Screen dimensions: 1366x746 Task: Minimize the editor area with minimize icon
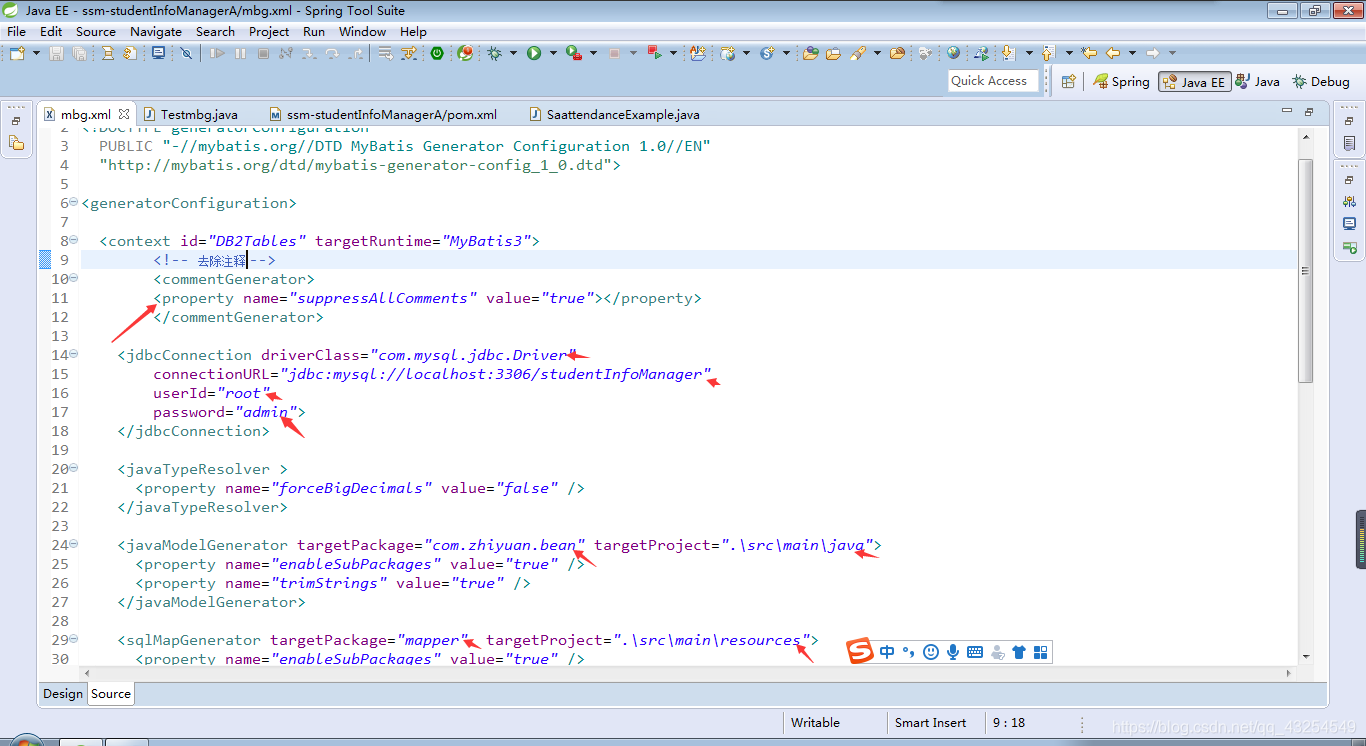[1286, 112]
